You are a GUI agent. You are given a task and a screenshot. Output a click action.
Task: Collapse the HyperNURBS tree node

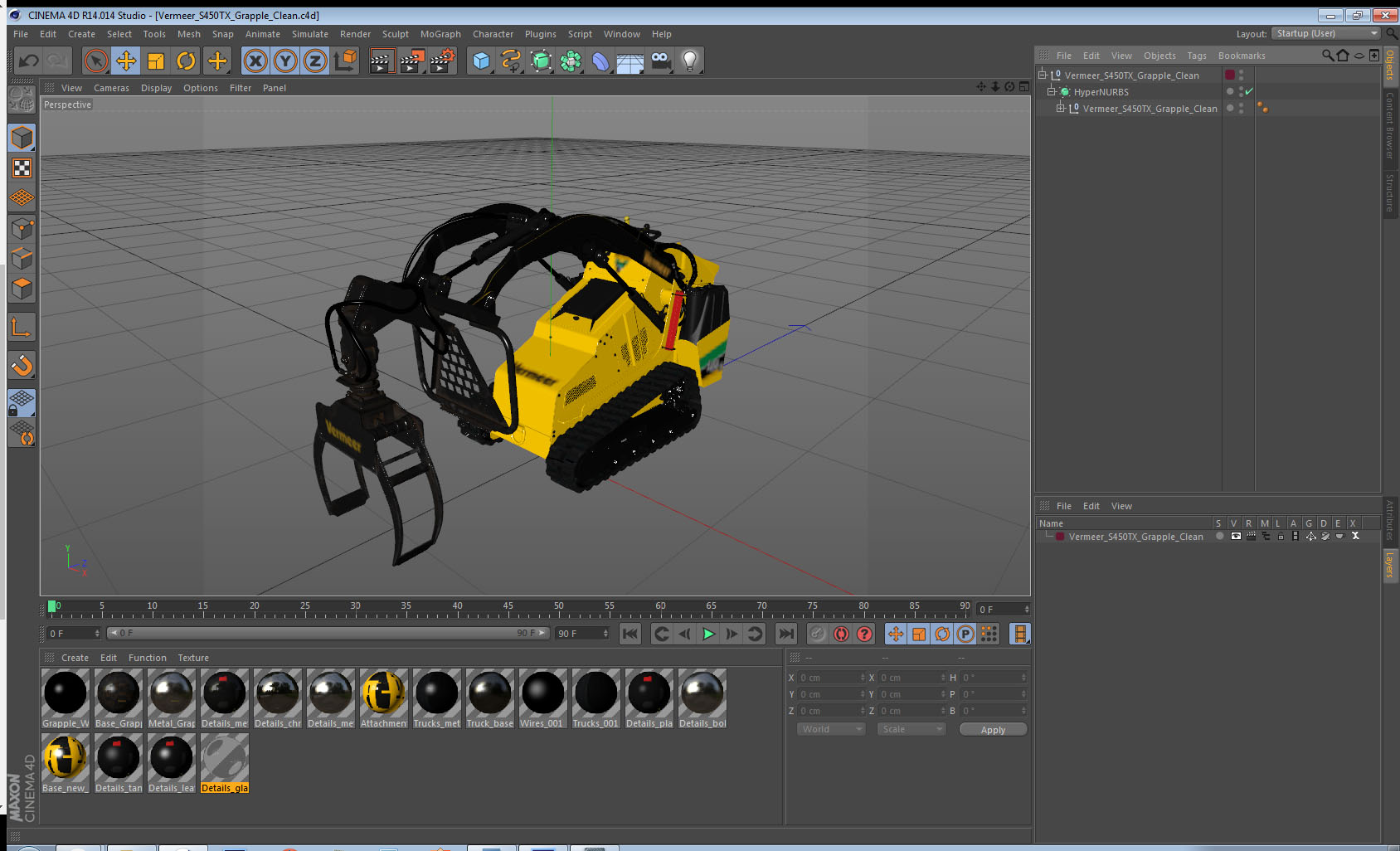pyautogui.click(x=1051, y=91)
